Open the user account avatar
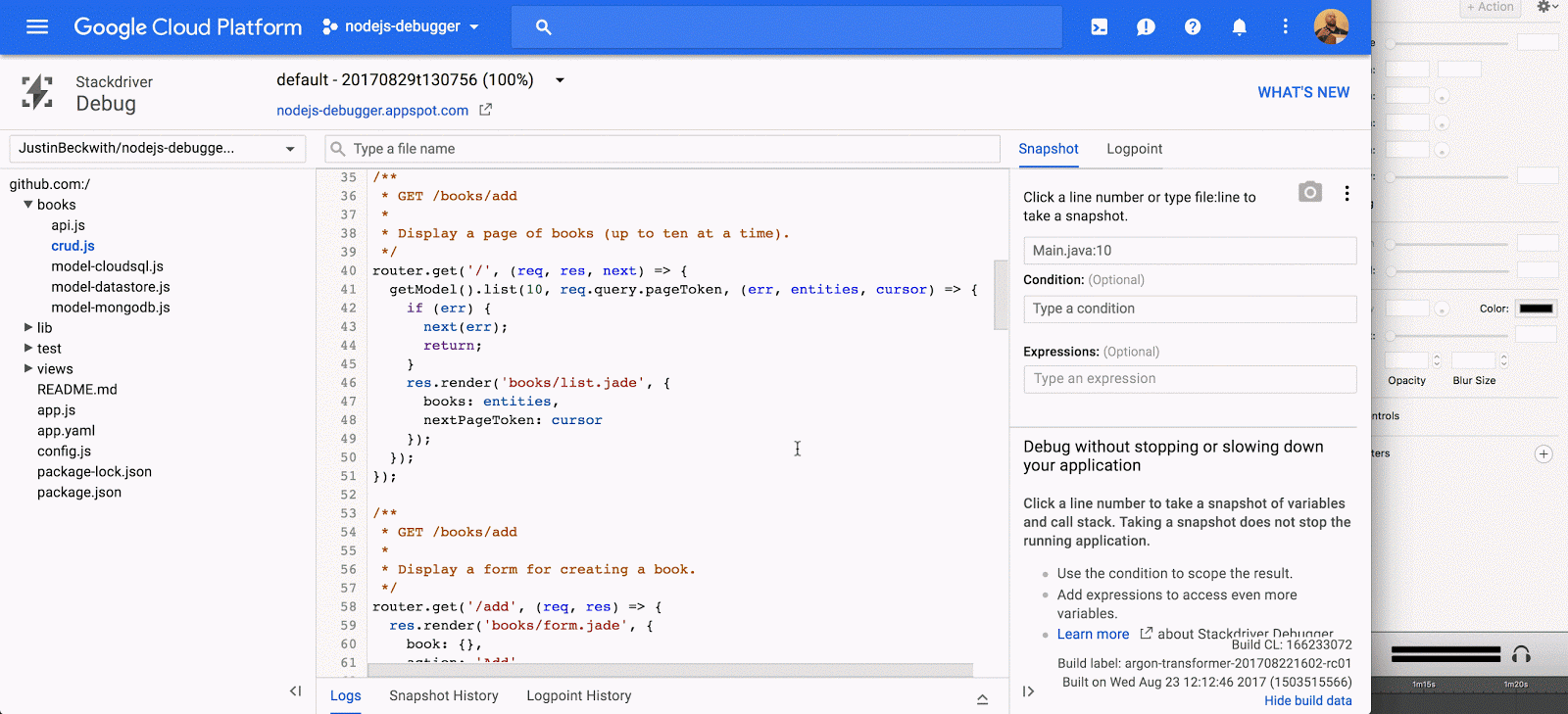This screenshot has width=1568, height=714. [x=1331, y=27]
